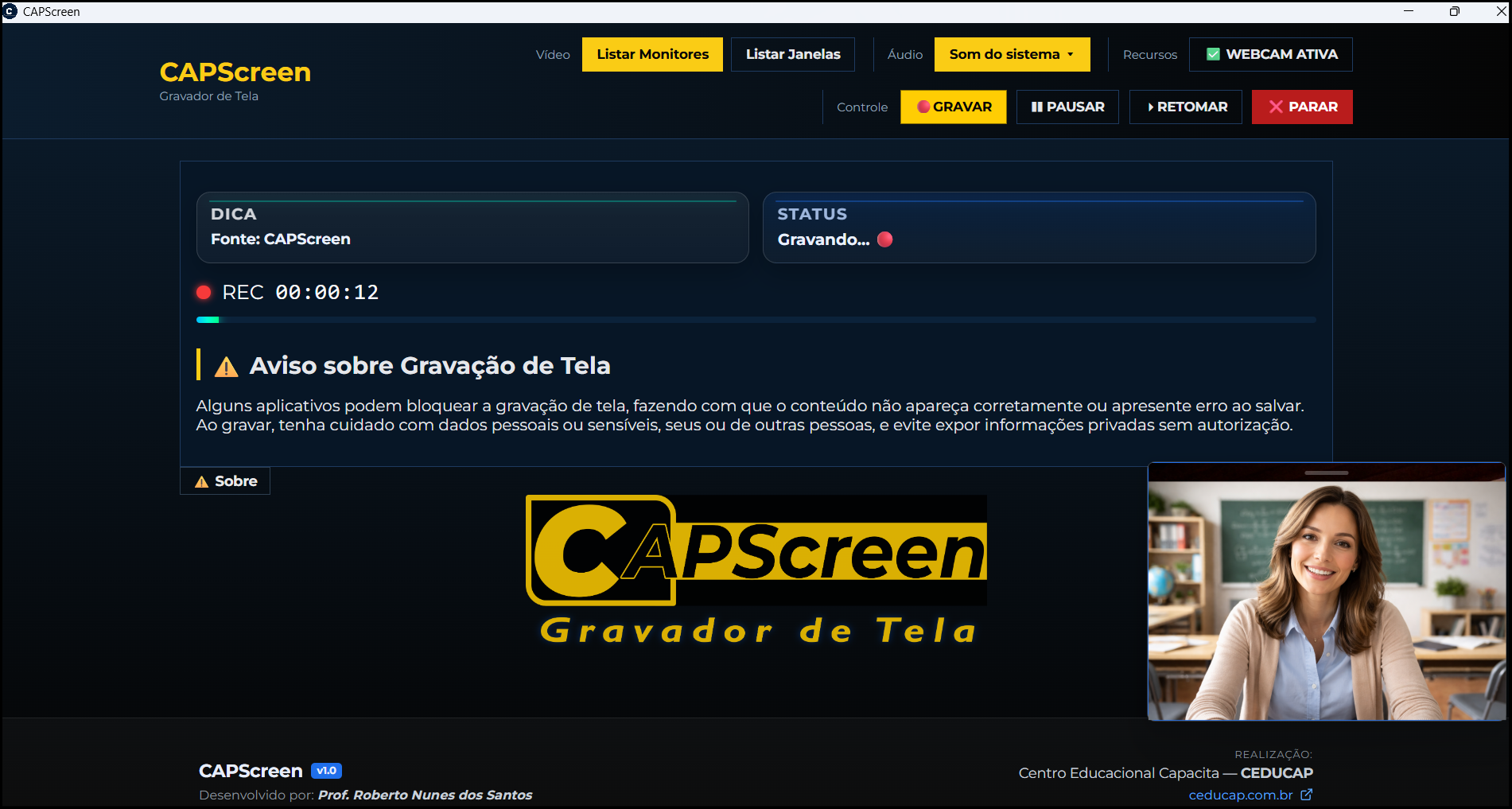Click the resume arrow icon on RETOMAR
The image size is (1512, 809).
[1150, 107]
